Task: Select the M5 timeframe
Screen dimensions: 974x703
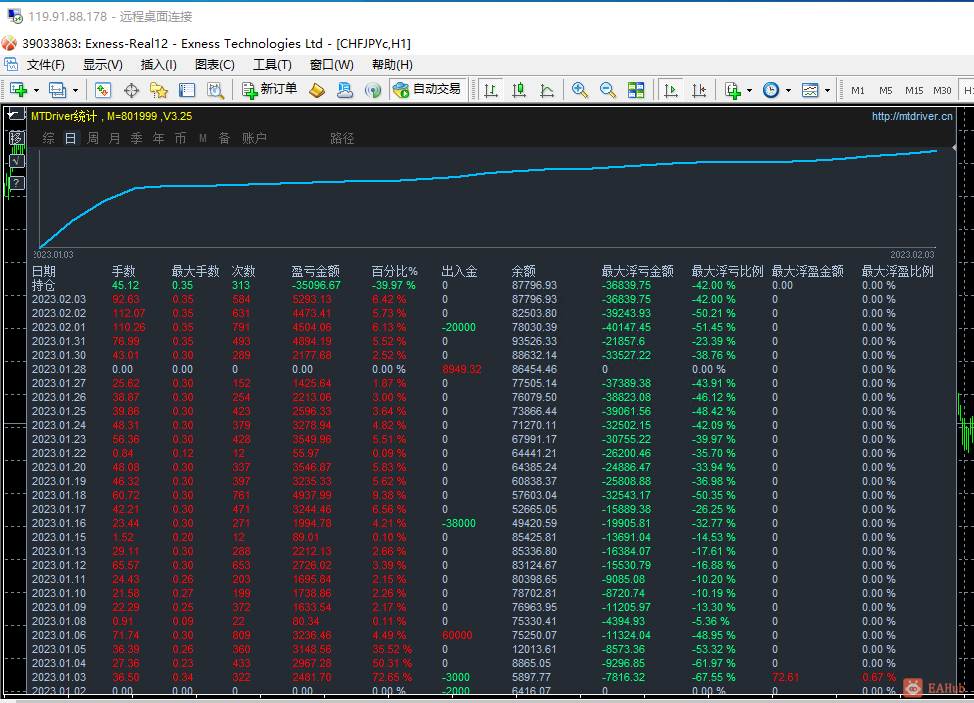Action: (885, 90)
